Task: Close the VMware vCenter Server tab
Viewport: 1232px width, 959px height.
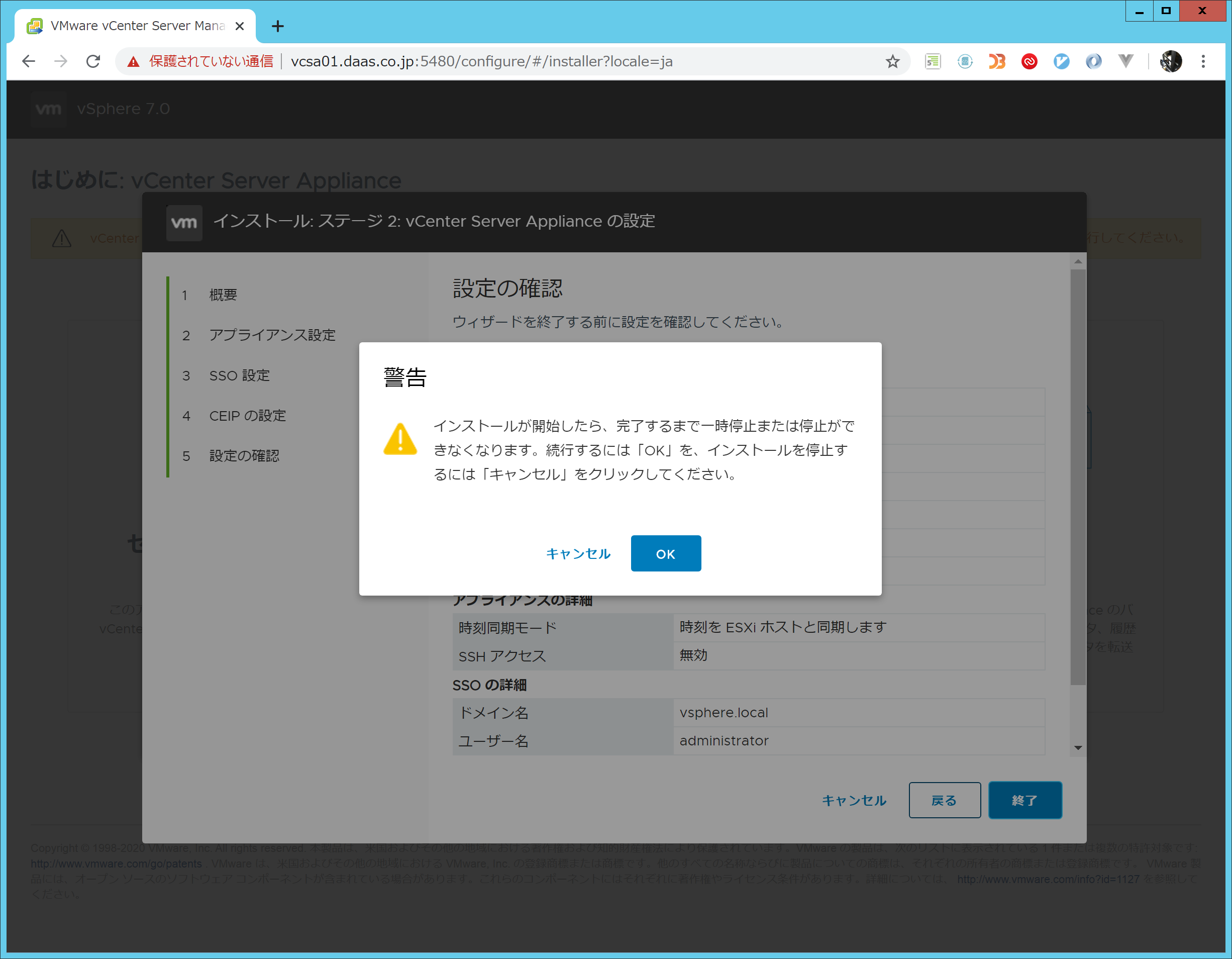Action: point(240,26)
